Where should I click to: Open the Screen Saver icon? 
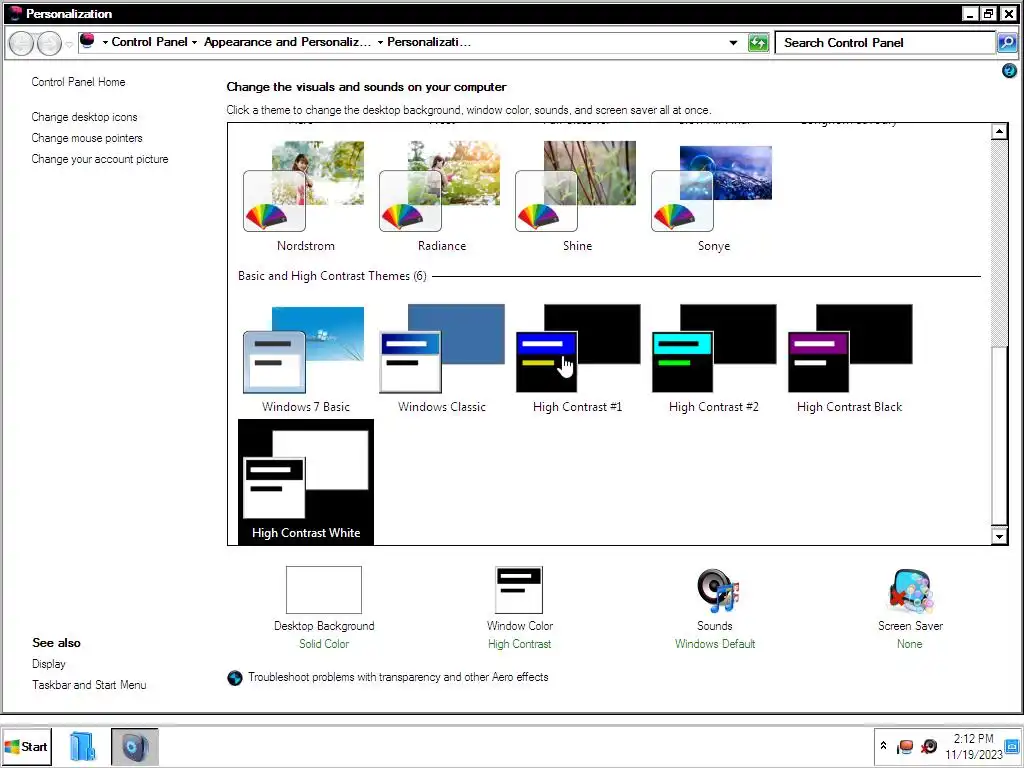[910, 590]
